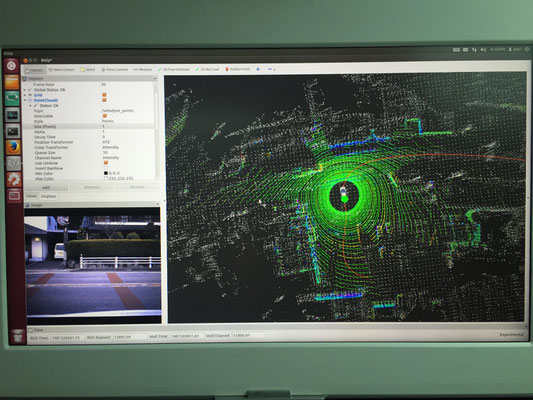The image size is (533, 400).
Task: Toggle the Grid display checkbox
Action: [x=104, y=95]
